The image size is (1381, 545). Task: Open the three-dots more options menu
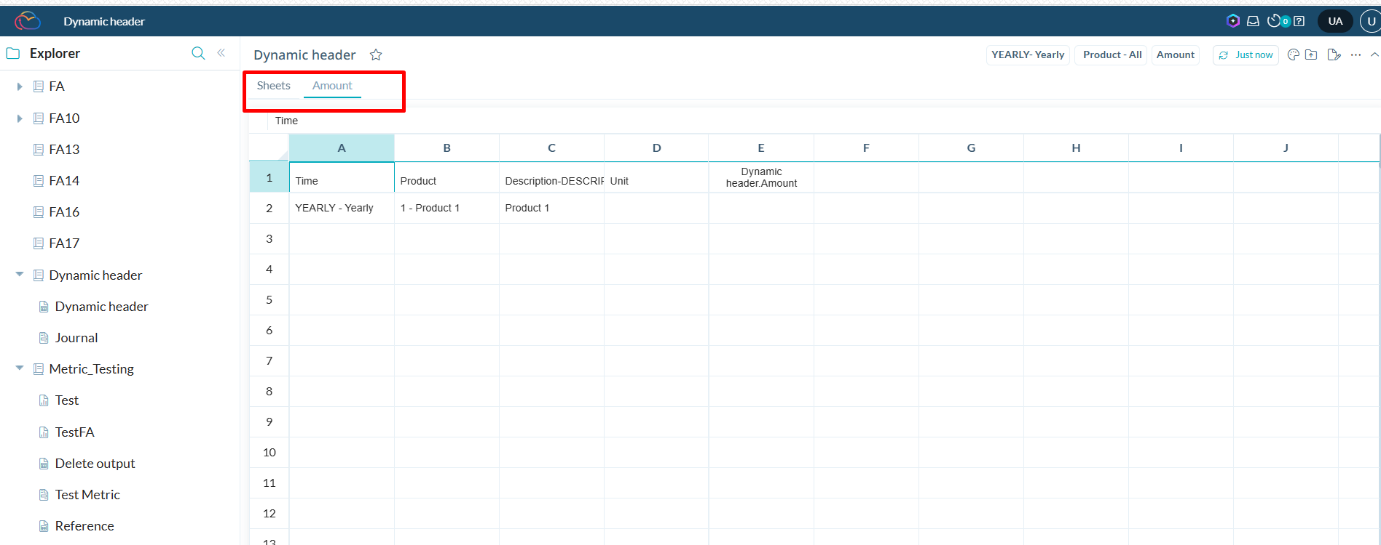point(1356,55)
